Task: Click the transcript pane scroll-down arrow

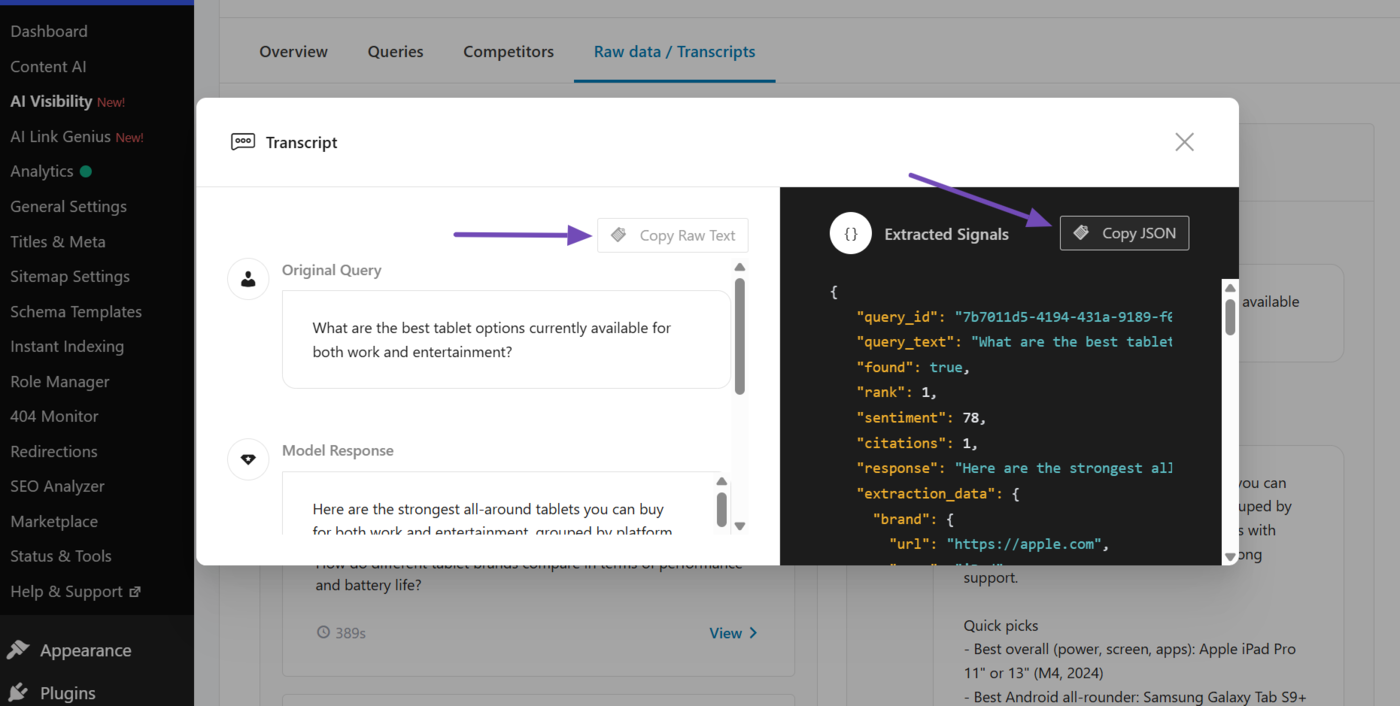Action: coord(739,525)
